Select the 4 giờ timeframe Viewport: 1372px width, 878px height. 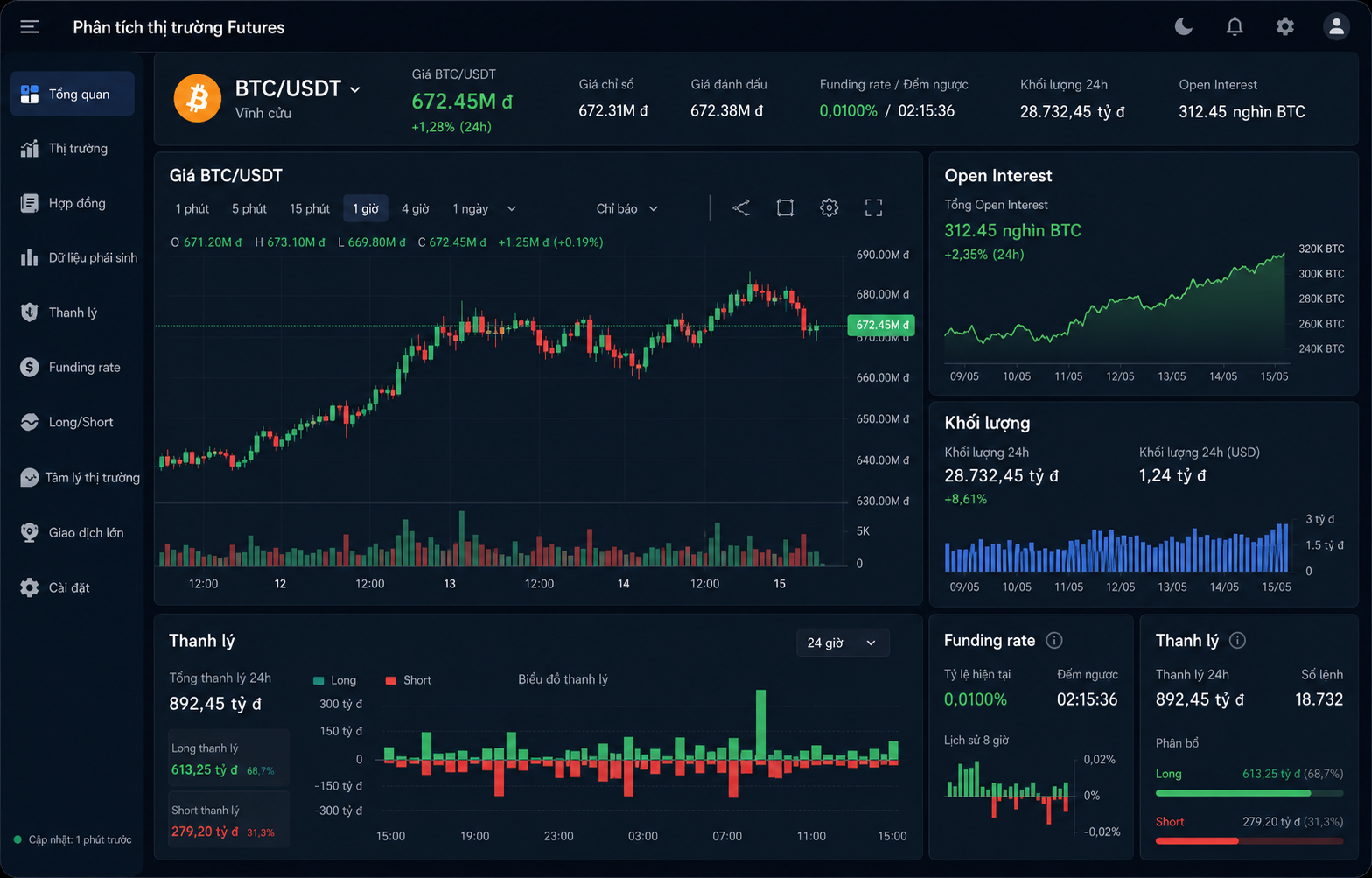[x=416, y=208]
